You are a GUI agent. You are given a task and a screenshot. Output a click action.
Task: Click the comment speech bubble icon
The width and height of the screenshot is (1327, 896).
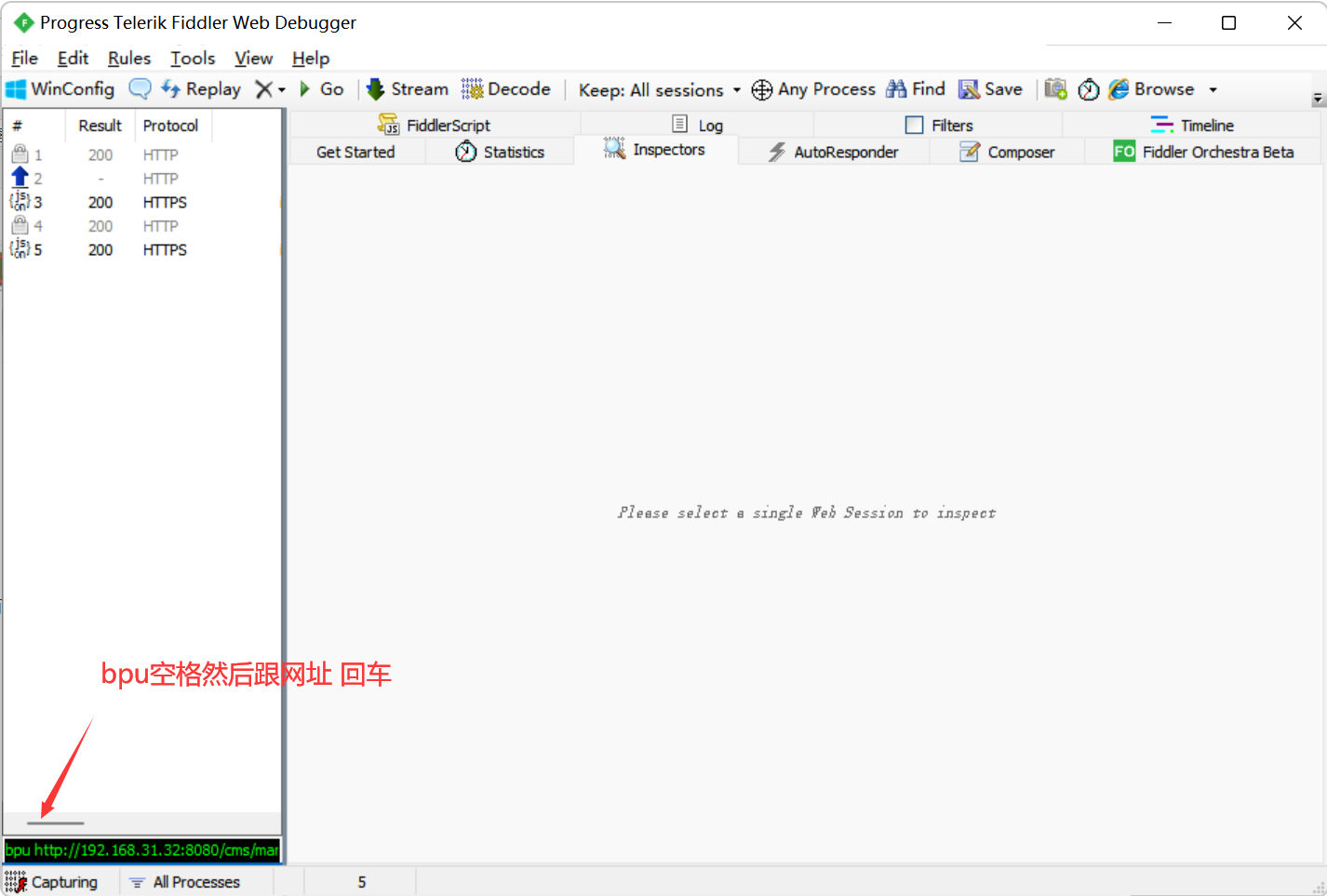[x=140, y=89]
